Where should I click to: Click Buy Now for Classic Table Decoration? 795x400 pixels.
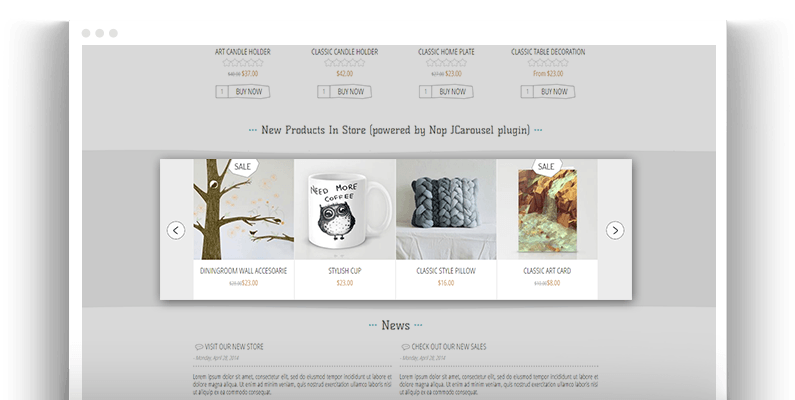click(554, 92)
